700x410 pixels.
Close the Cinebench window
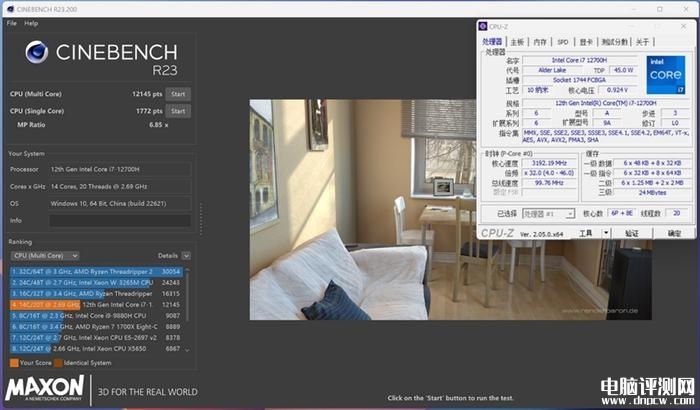(x=686, y=9)
